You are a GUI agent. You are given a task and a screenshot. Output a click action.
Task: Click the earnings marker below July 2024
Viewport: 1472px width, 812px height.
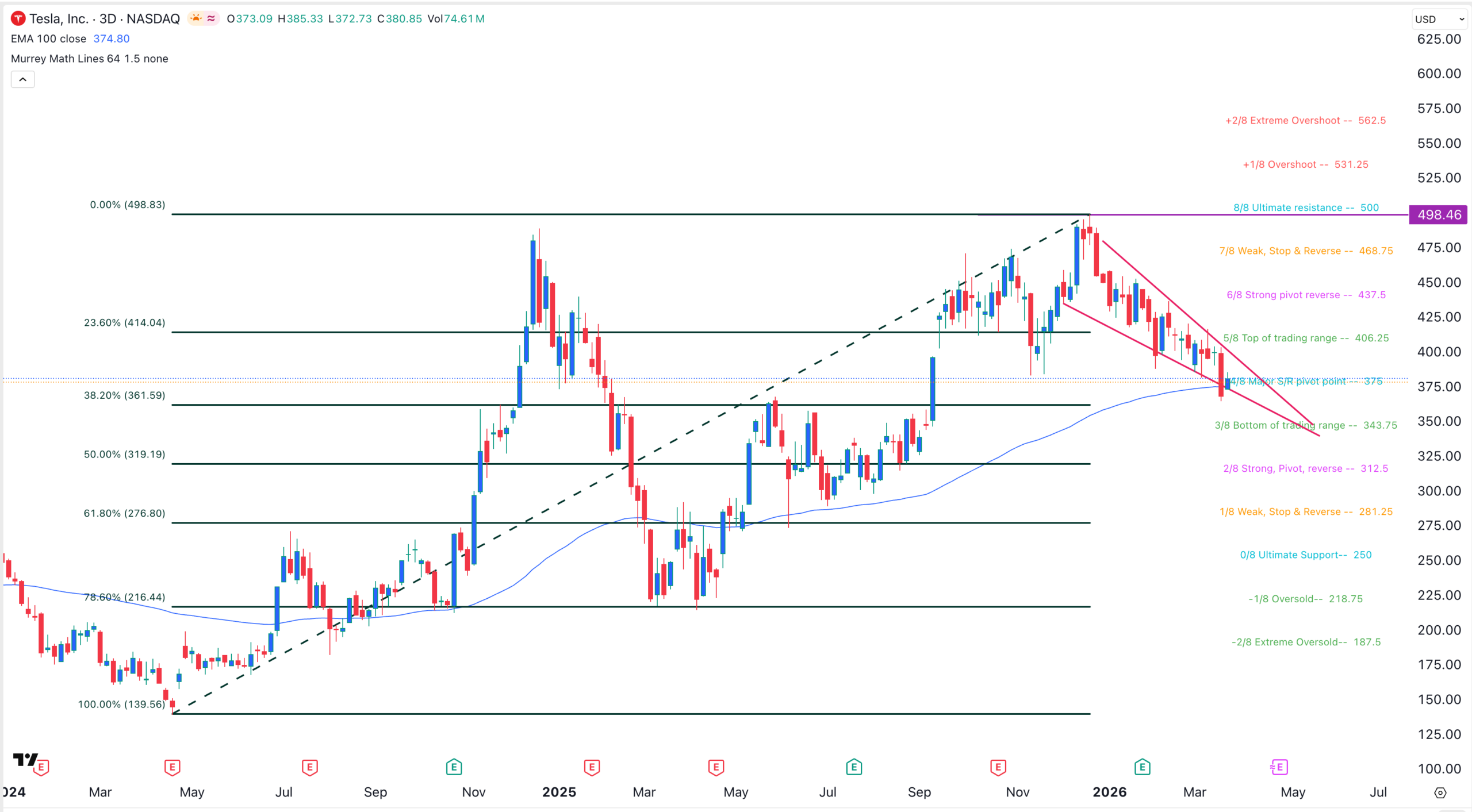click(310, 767)
